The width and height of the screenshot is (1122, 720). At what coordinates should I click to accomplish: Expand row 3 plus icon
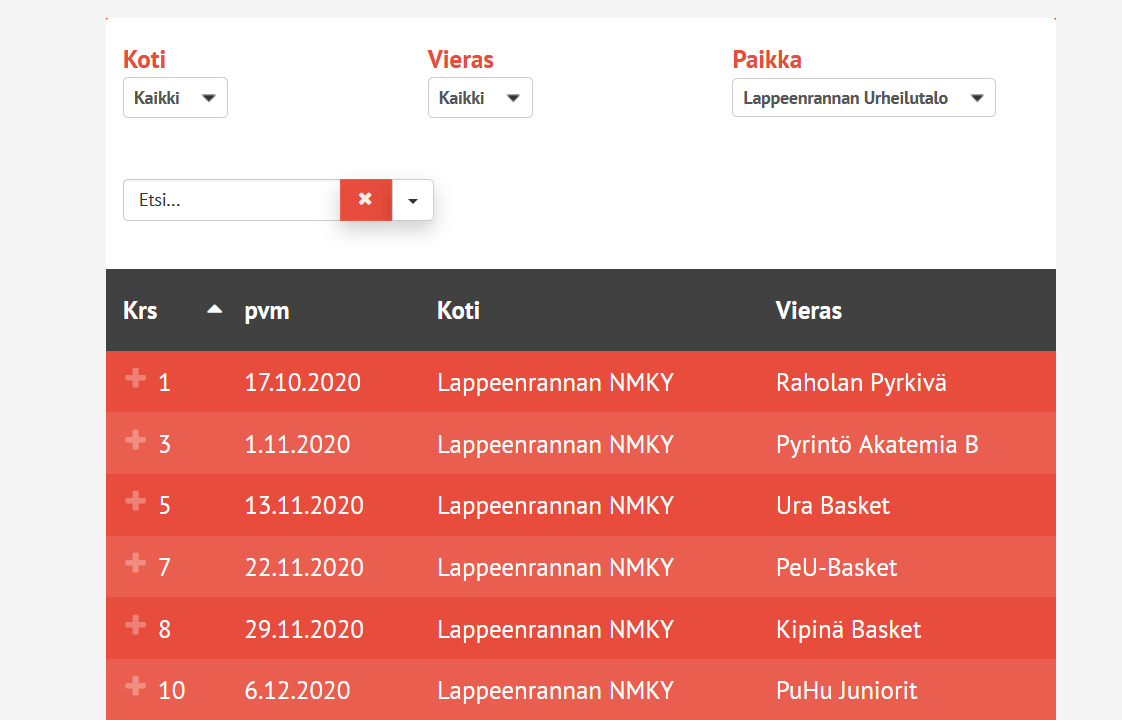135,439
